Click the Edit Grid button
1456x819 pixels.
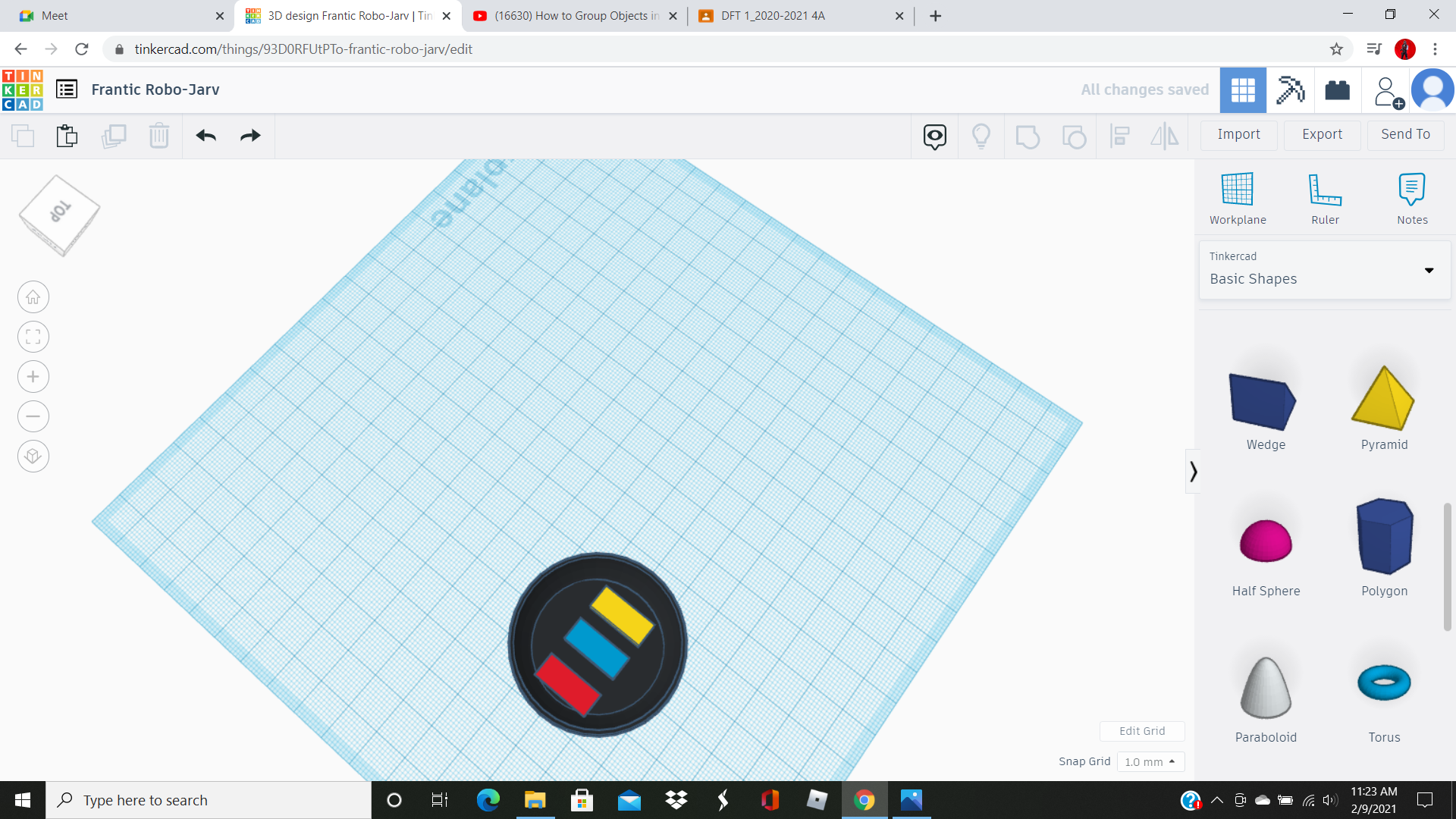[1142, 730]
